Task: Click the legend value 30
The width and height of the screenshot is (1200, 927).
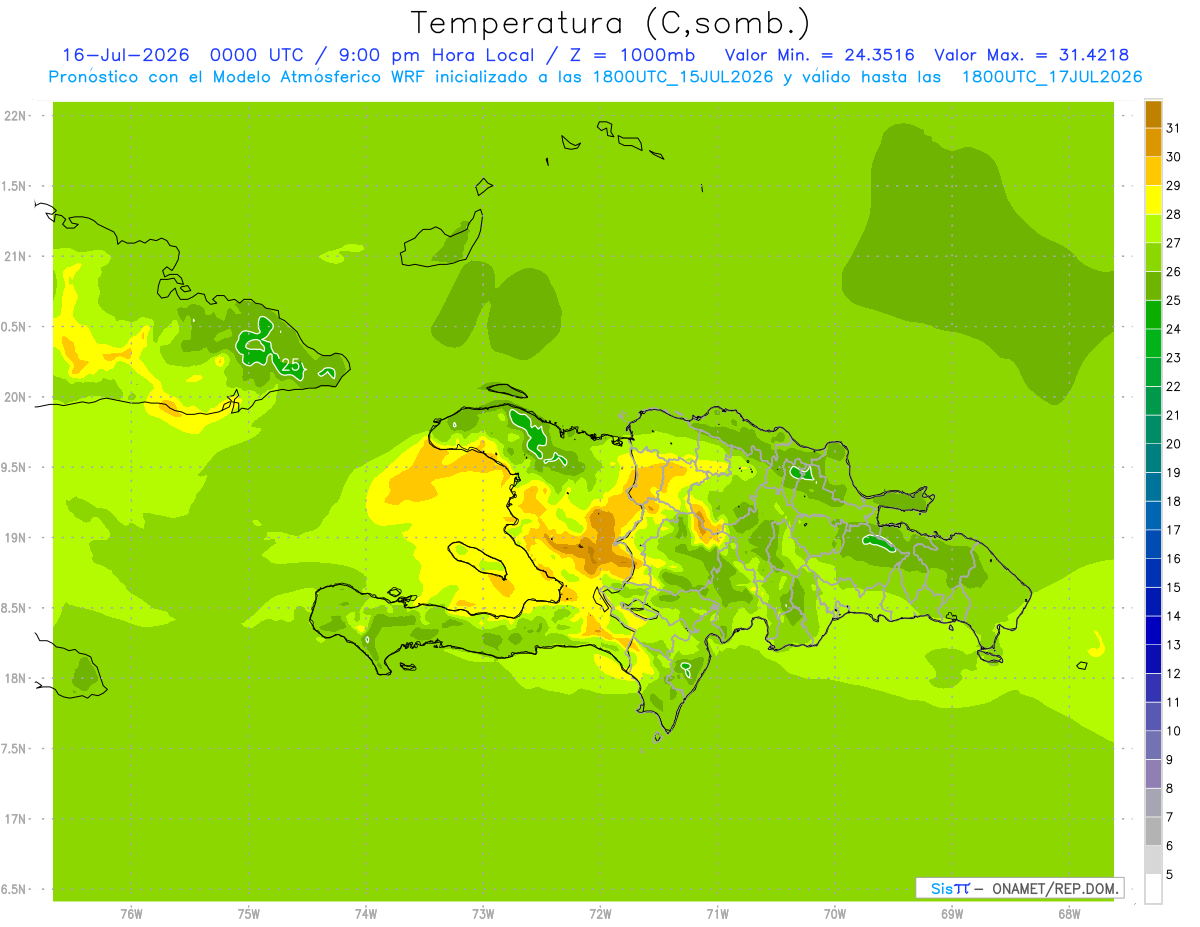Action: (x=1173, y=156)
